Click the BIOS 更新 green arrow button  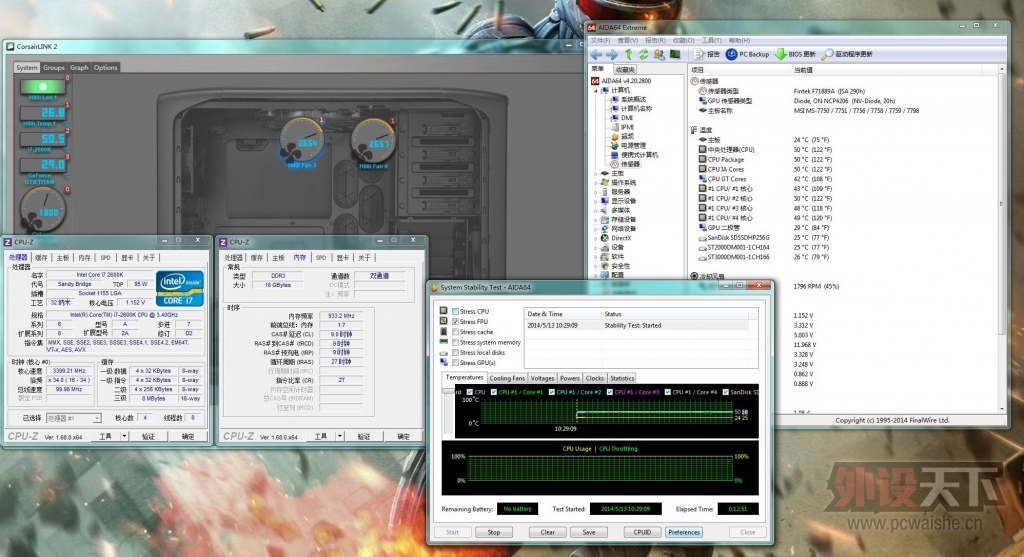point(795,54)
